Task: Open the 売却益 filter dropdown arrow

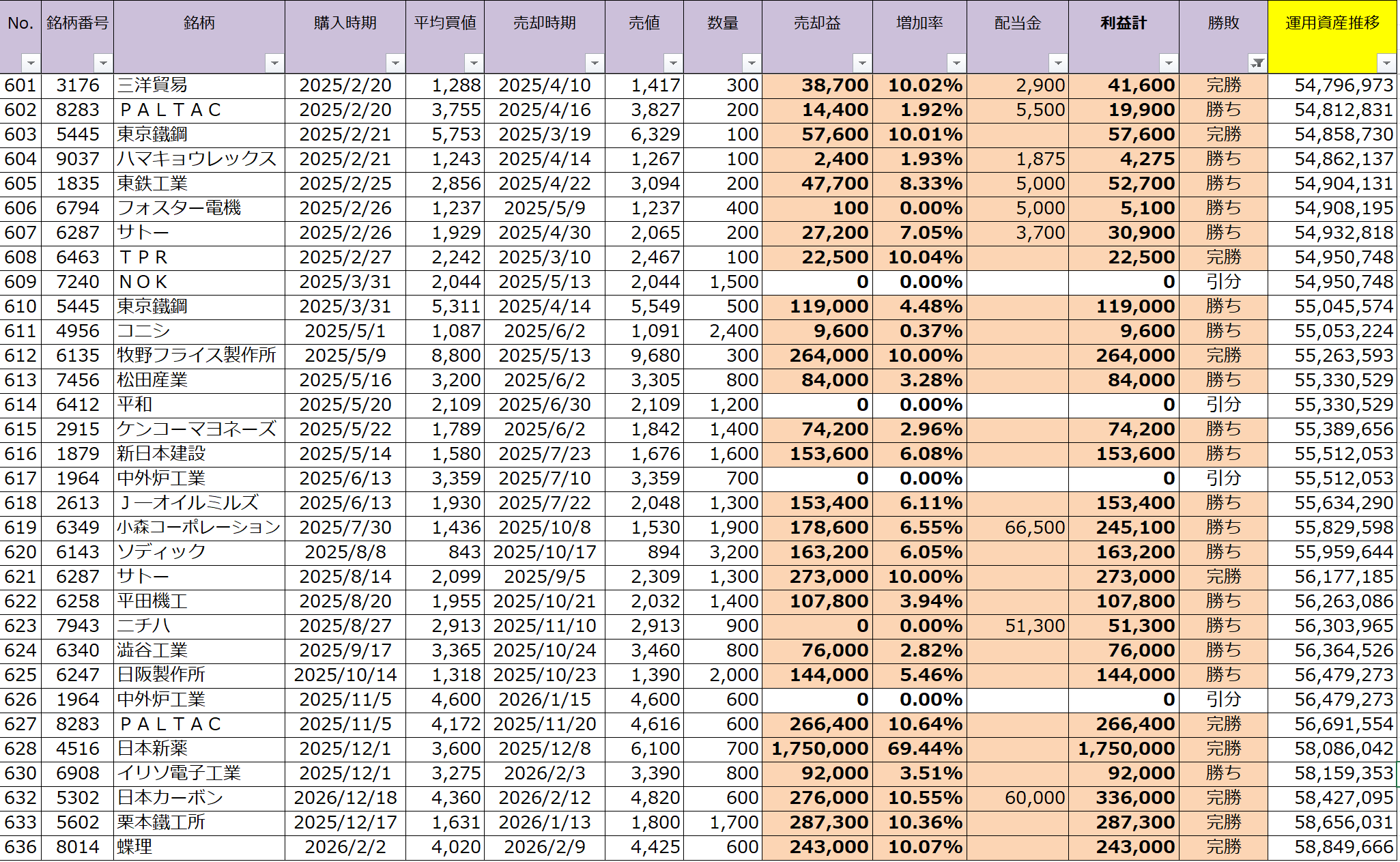Action: point(862,63)
